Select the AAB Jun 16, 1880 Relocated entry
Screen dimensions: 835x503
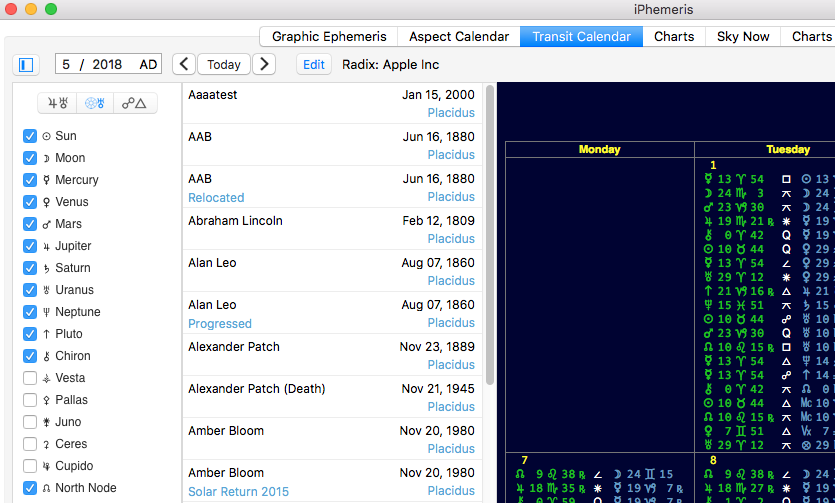point(332,187)
